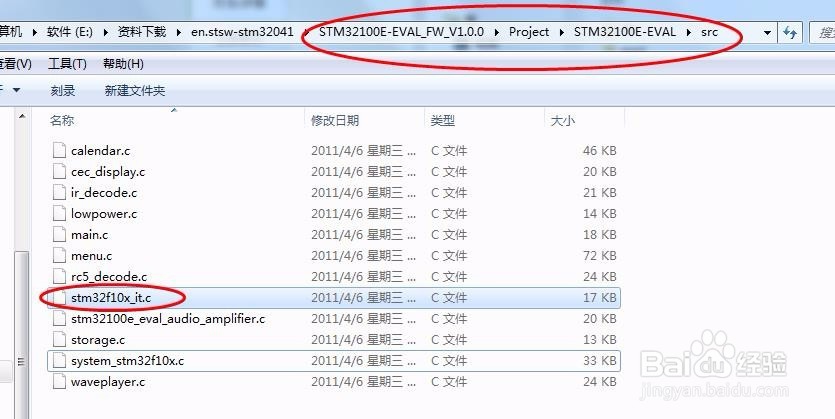The image size is (835, 419).
Task: Click the storage.c file icon
Action: coord(59,340)
